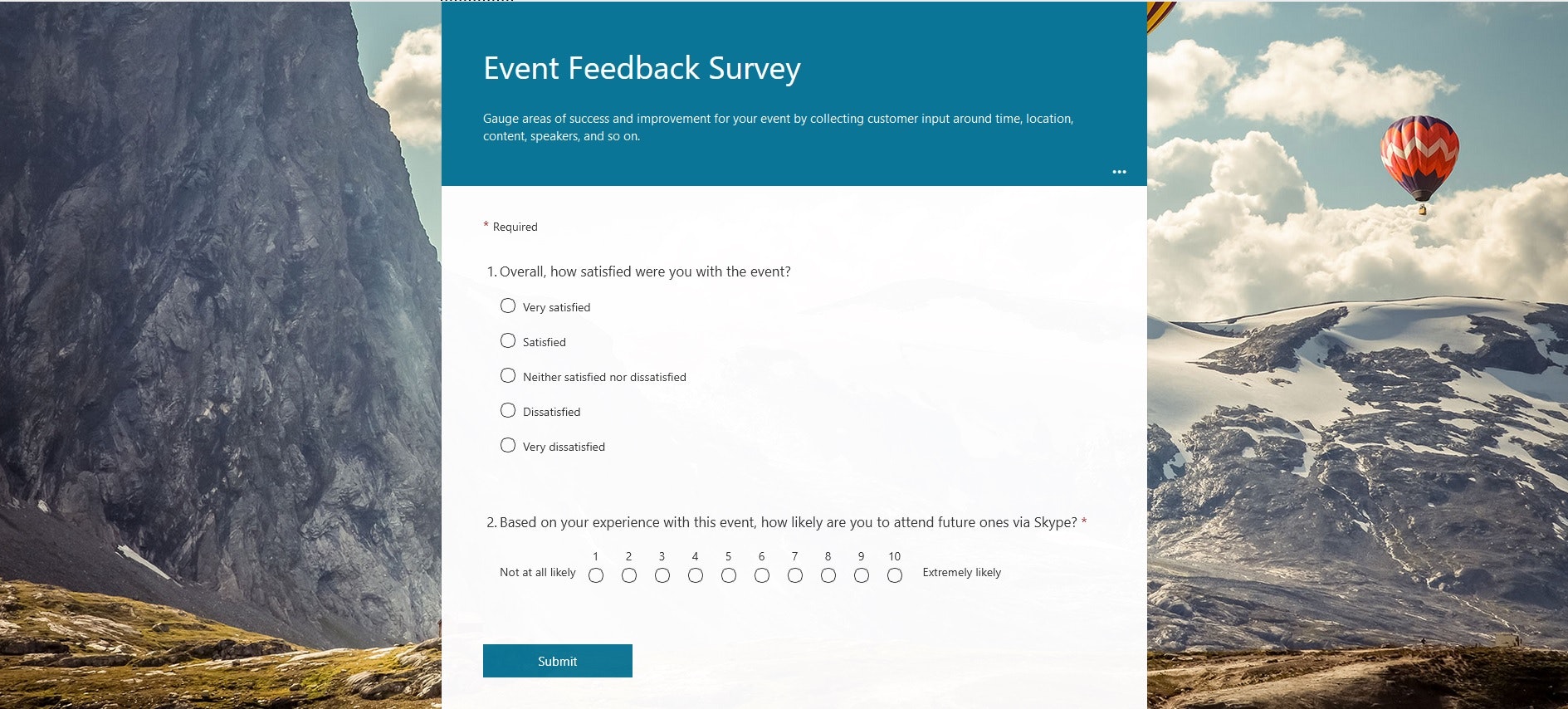Select rating 4 on likelihood scale
The width and height of the screenshot is (1568, 709).
tap(696, 575)
